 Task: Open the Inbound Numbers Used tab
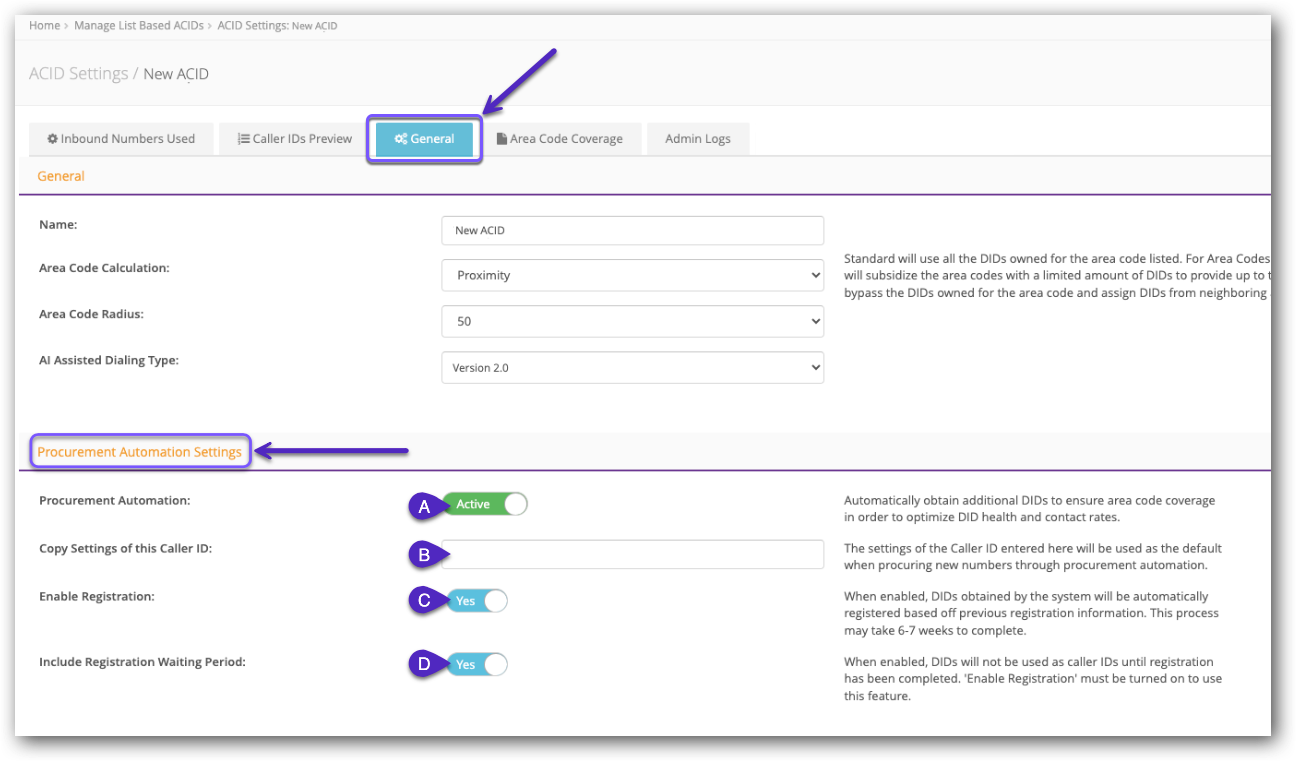point(121,138)
